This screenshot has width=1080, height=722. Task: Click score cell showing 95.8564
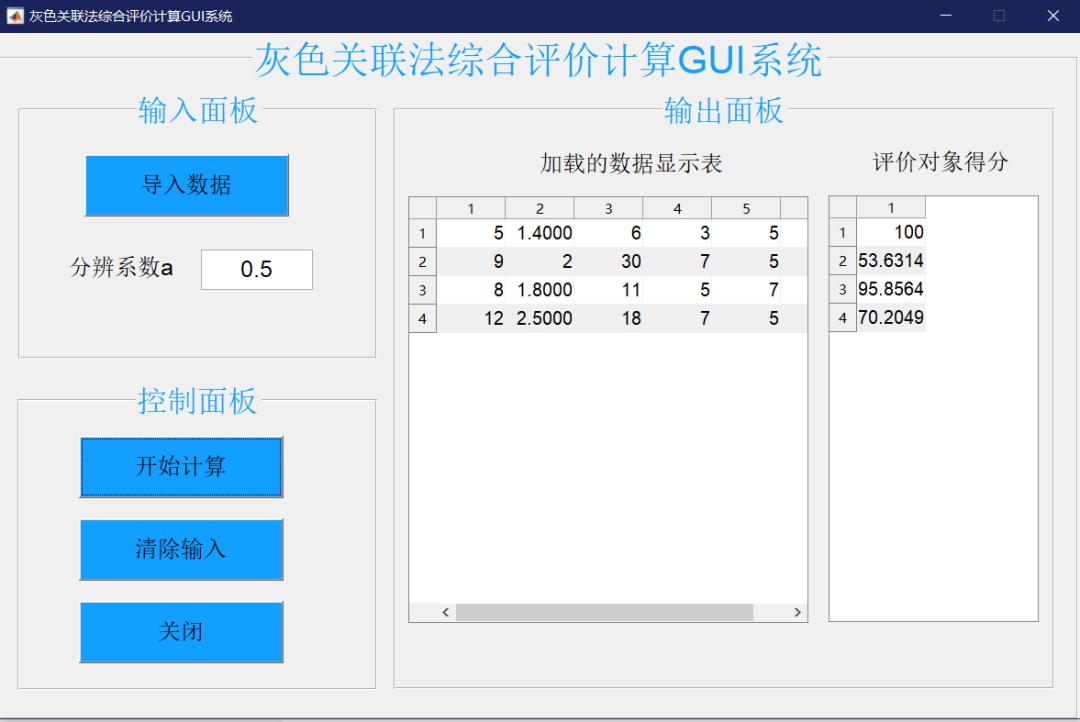891,289
